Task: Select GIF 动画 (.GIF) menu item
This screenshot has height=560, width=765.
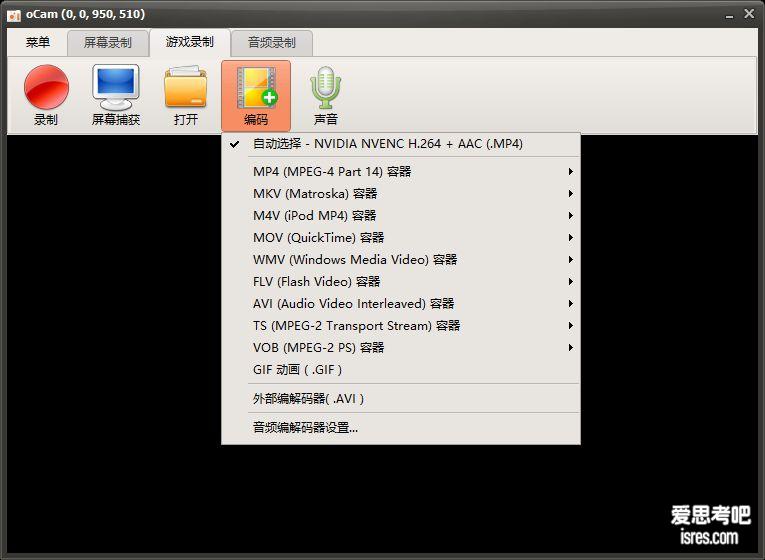Action: 401,369
